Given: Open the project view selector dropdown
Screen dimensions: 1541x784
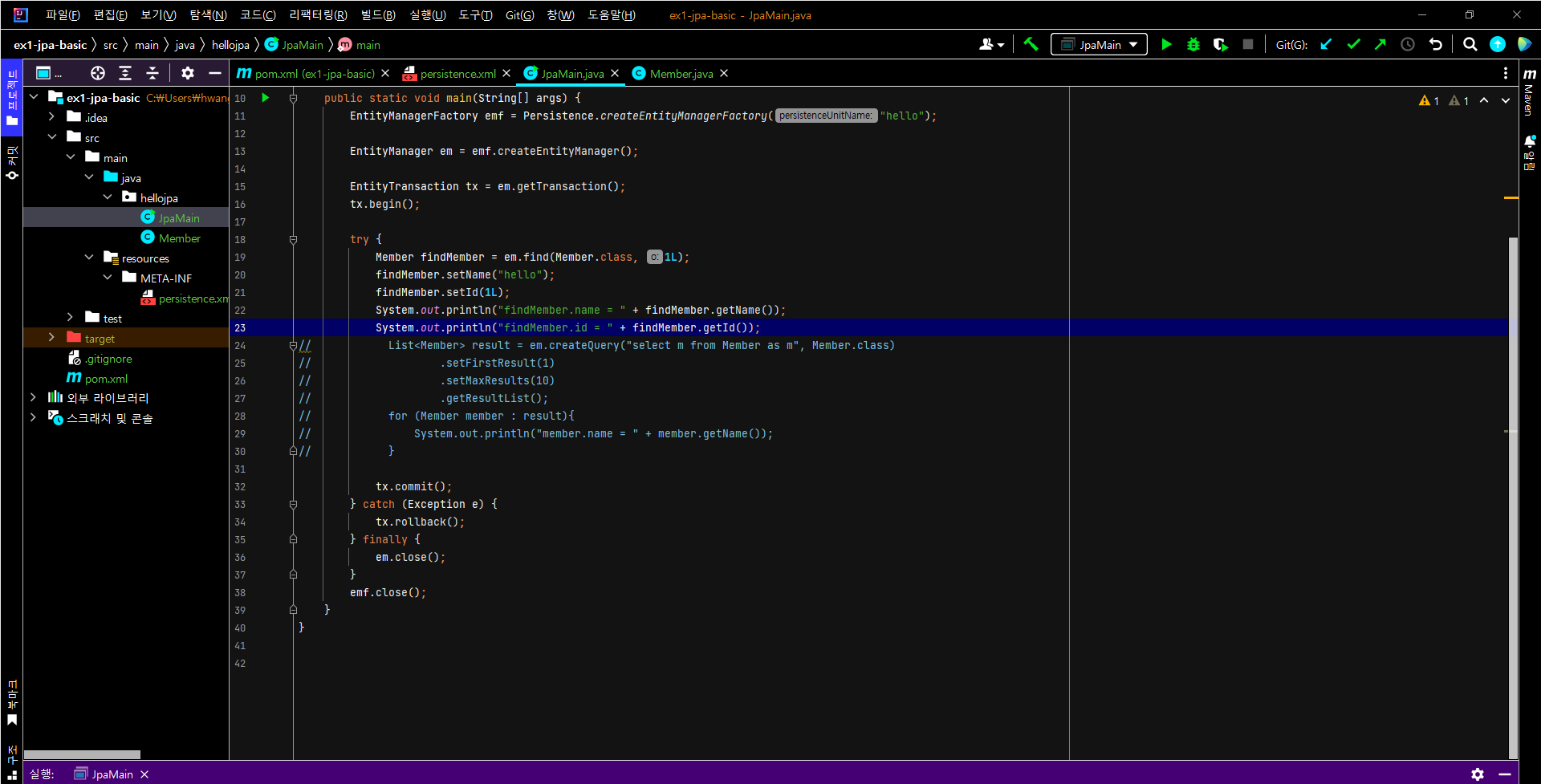Looking at the screenshot, I should tap(49, 73).
